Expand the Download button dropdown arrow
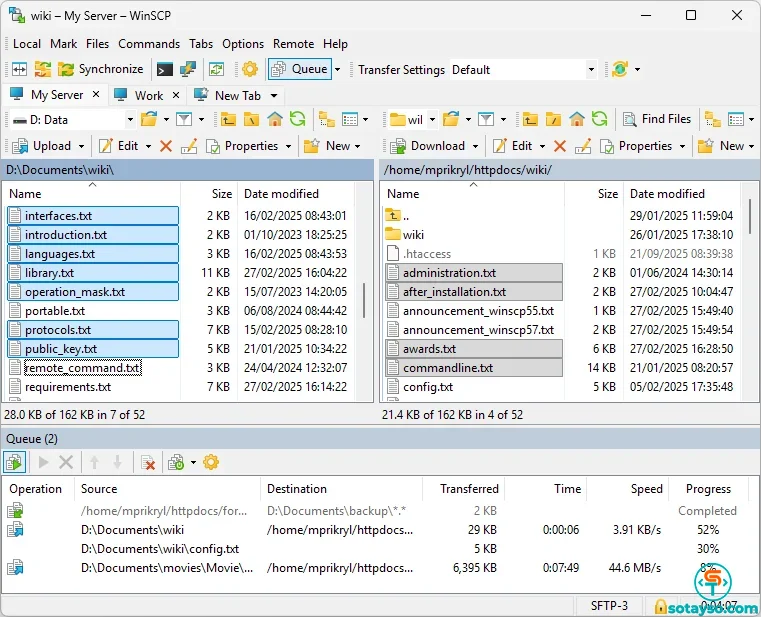This screenshot has height=617, width=761. click(x=476, y=146)
